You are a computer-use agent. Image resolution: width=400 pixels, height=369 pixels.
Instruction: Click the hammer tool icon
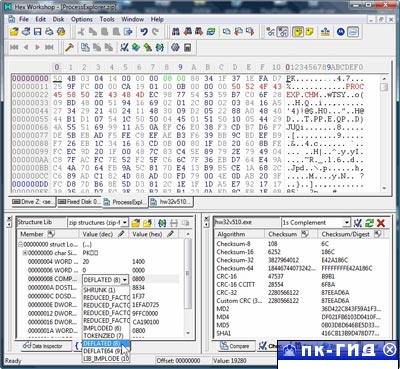coord(69,47)
